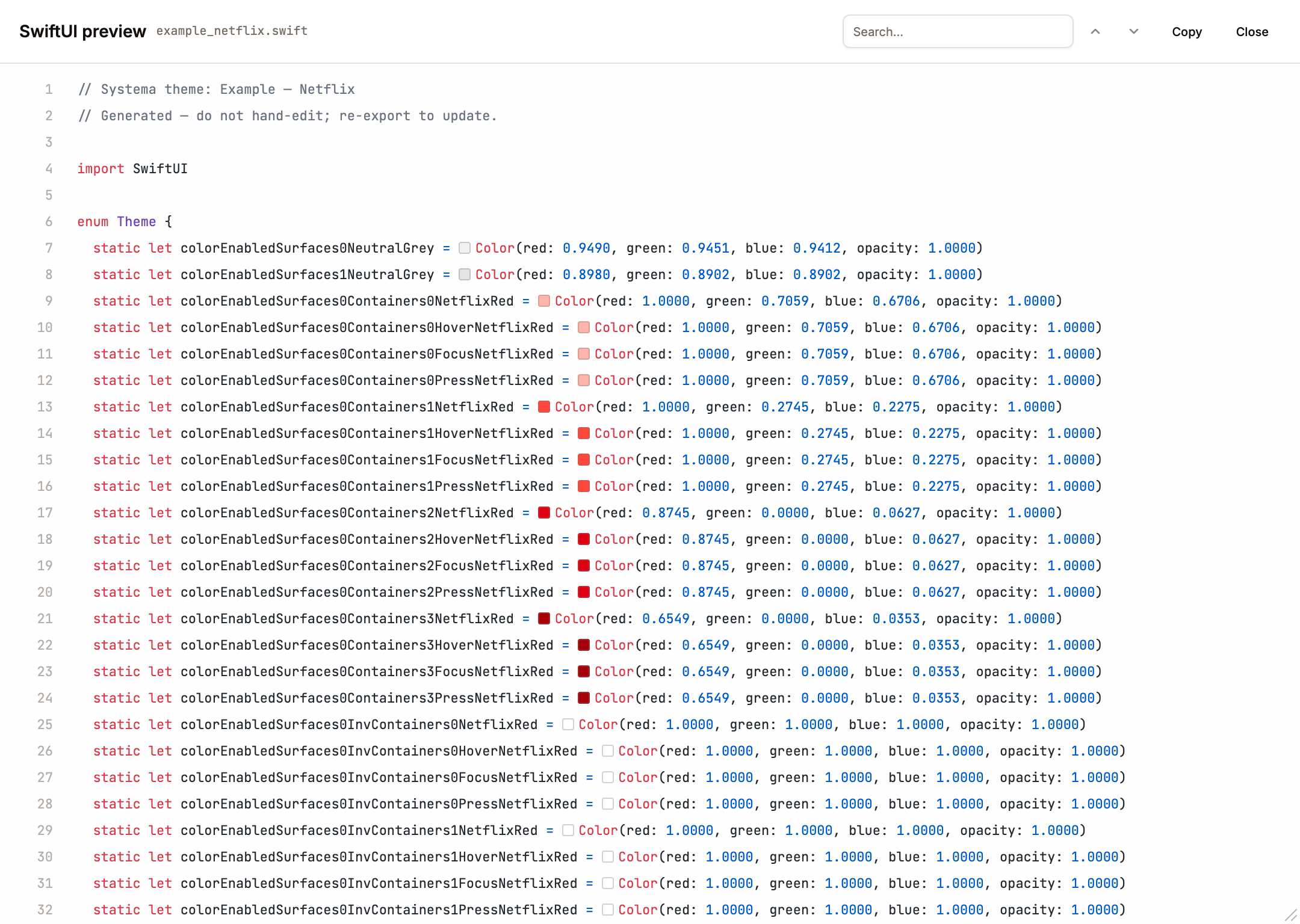Click the 'enum Theme {' line

[125, 221]
